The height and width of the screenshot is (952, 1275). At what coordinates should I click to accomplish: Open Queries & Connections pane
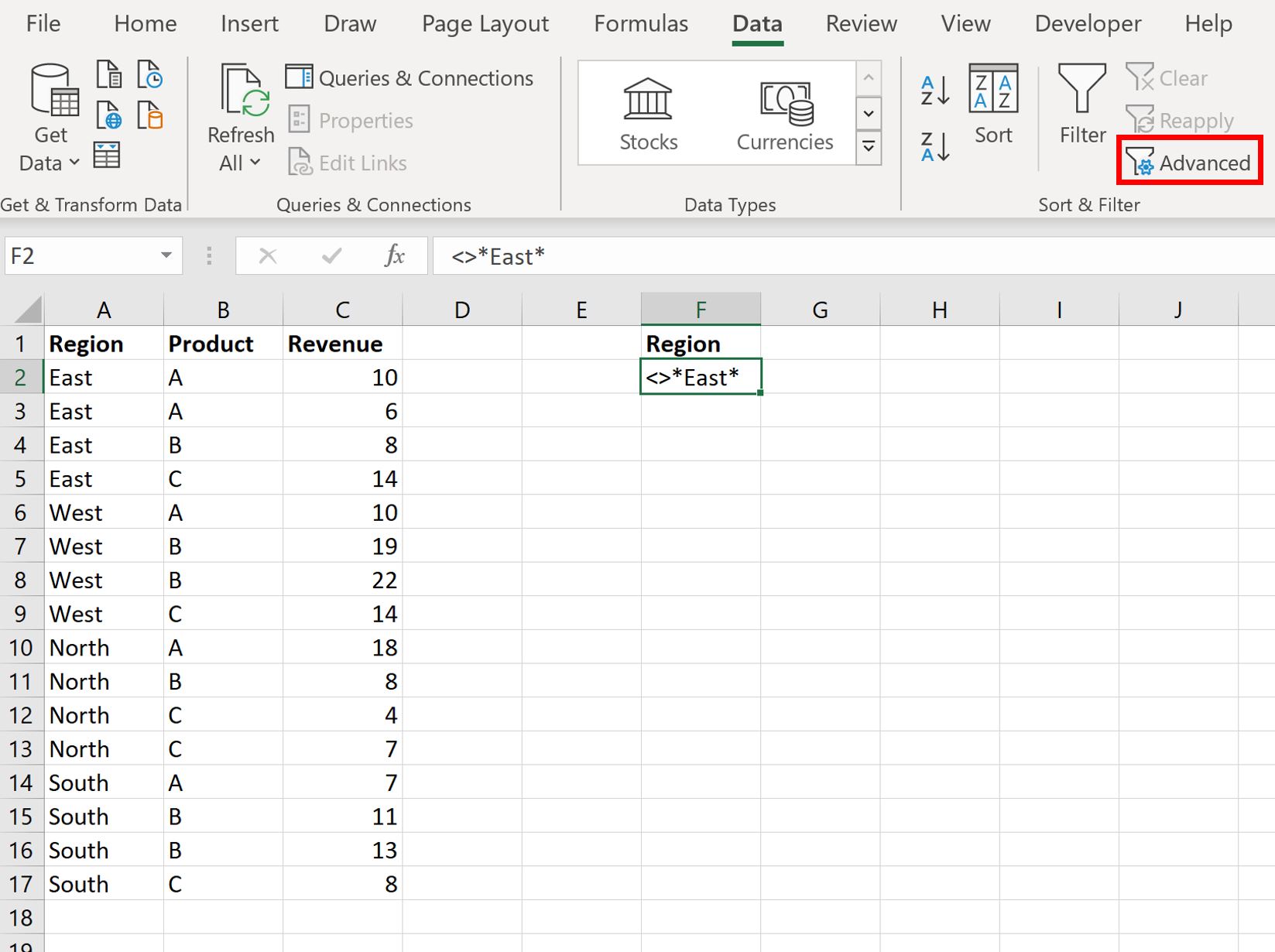click(x=409, y=77)
